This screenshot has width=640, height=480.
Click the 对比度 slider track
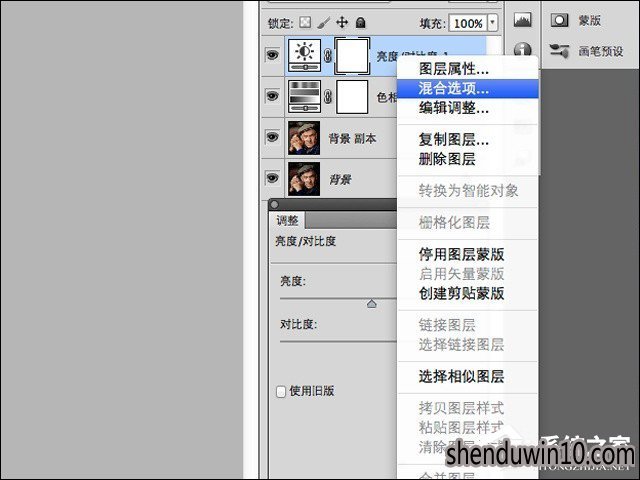[x=338, y=341]
